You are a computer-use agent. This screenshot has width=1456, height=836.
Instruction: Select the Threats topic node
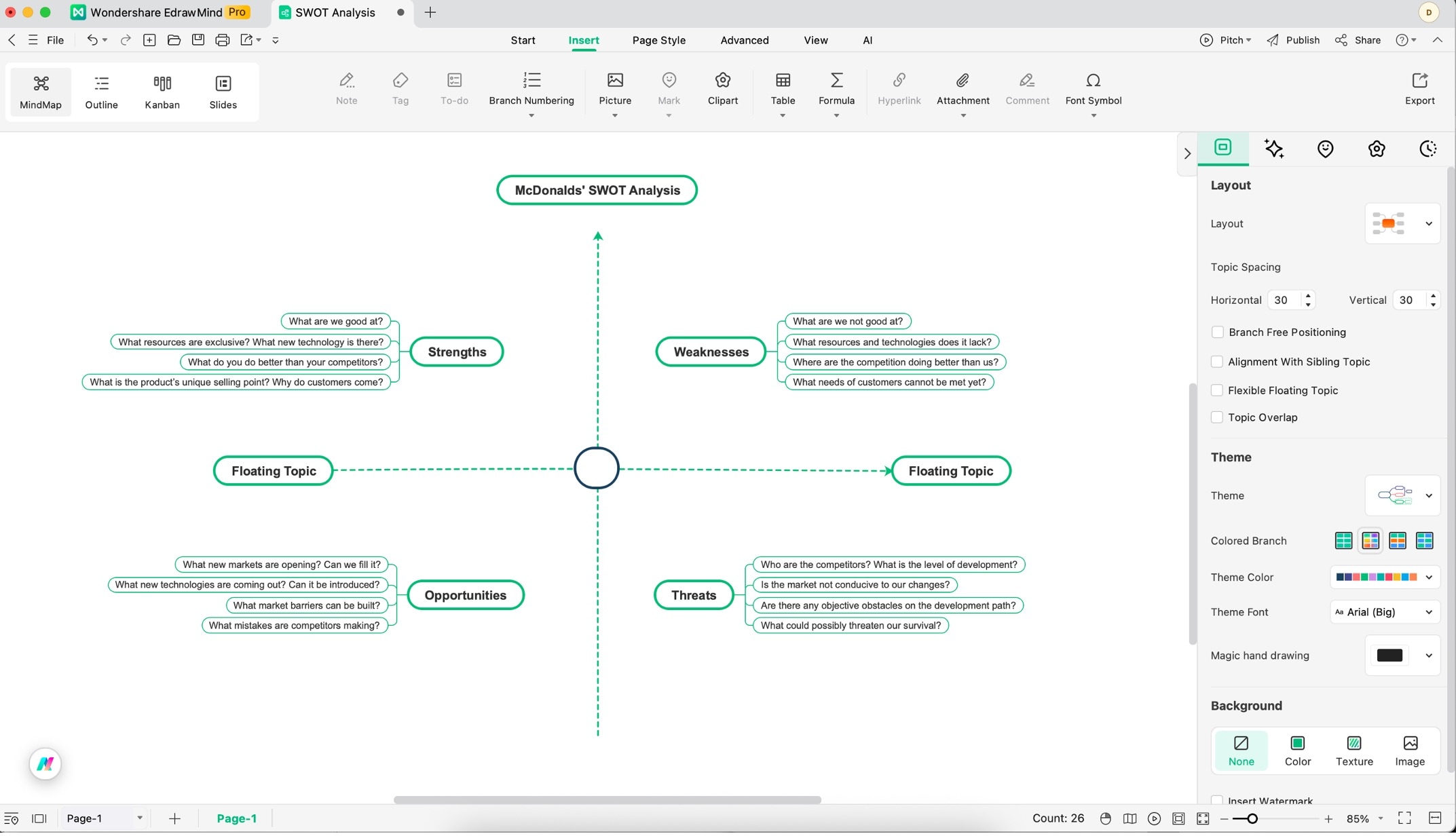coord(694,596)
